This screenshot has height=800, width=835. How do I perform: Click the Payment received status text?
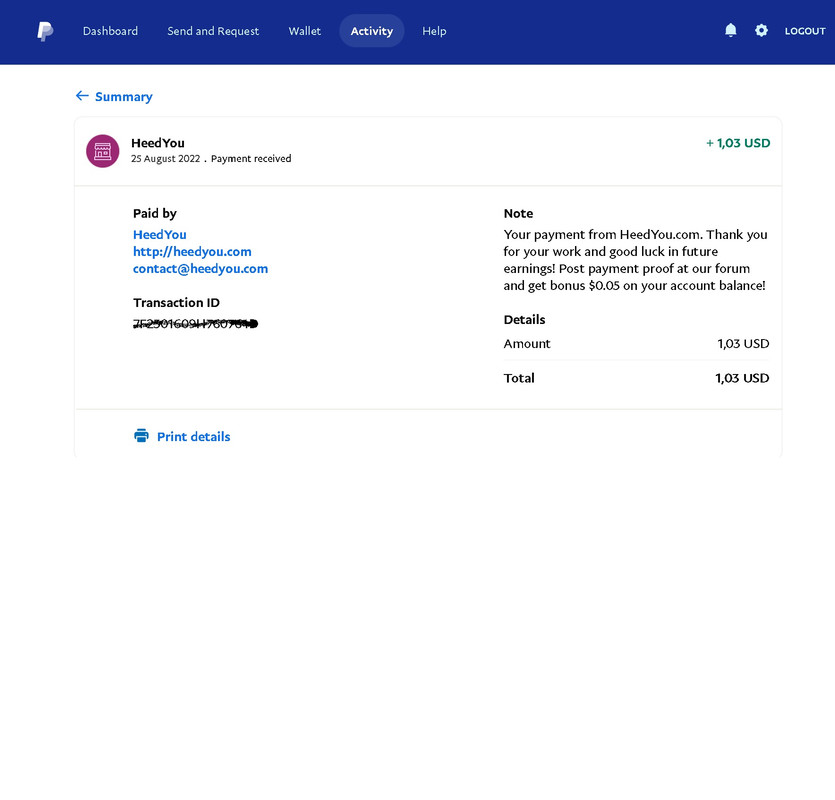(251, 159)
